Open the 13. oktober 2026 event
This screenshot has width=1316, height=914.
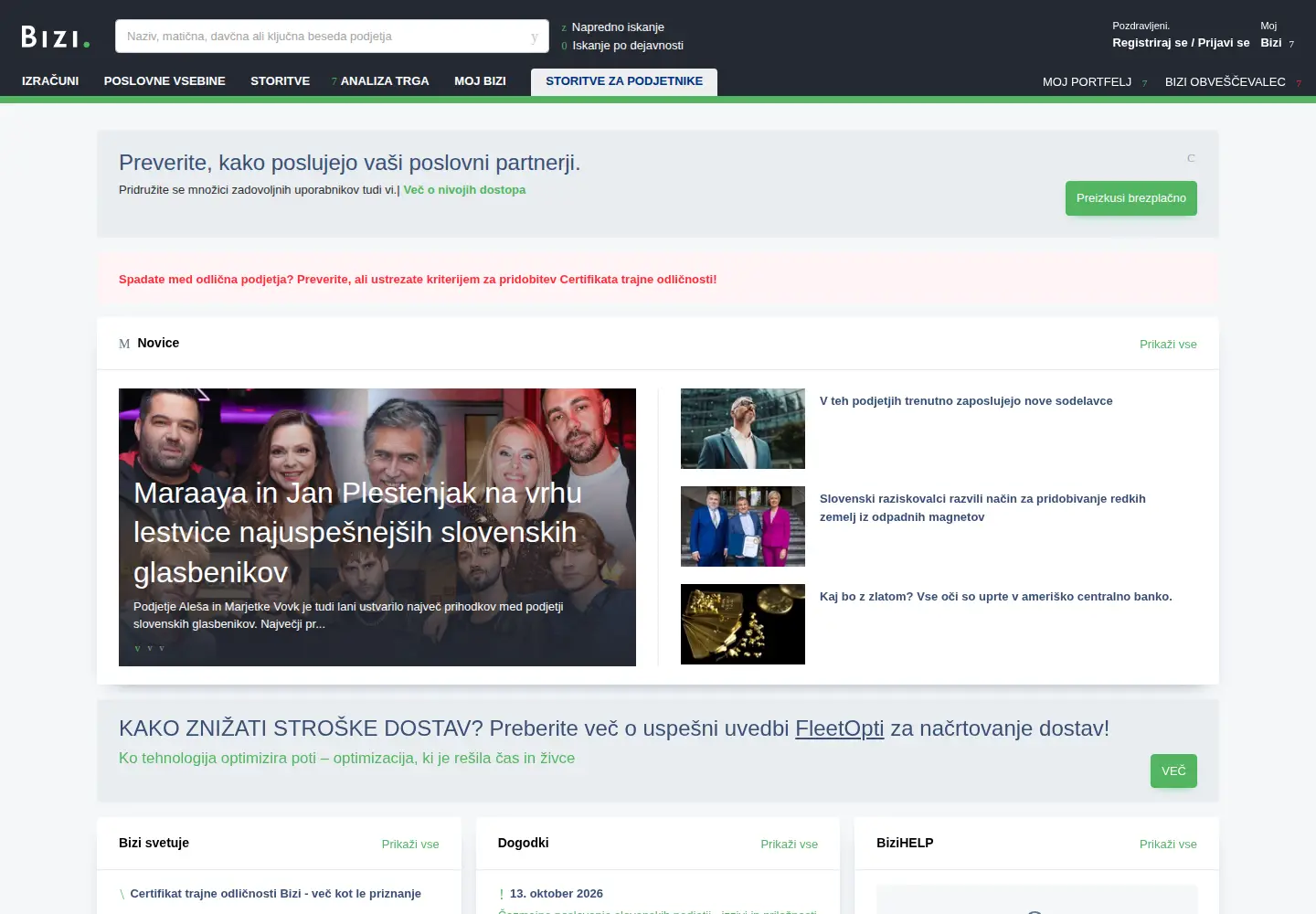click(x=557, y=894)
